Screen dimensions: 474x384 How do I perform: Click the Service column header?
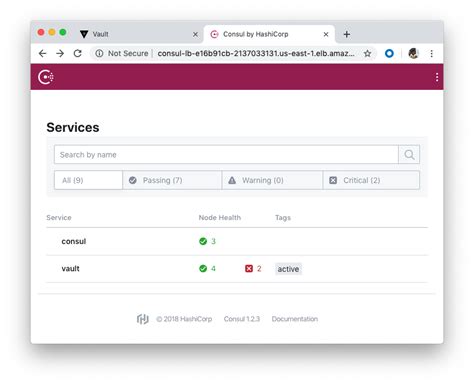coord(59,218)
